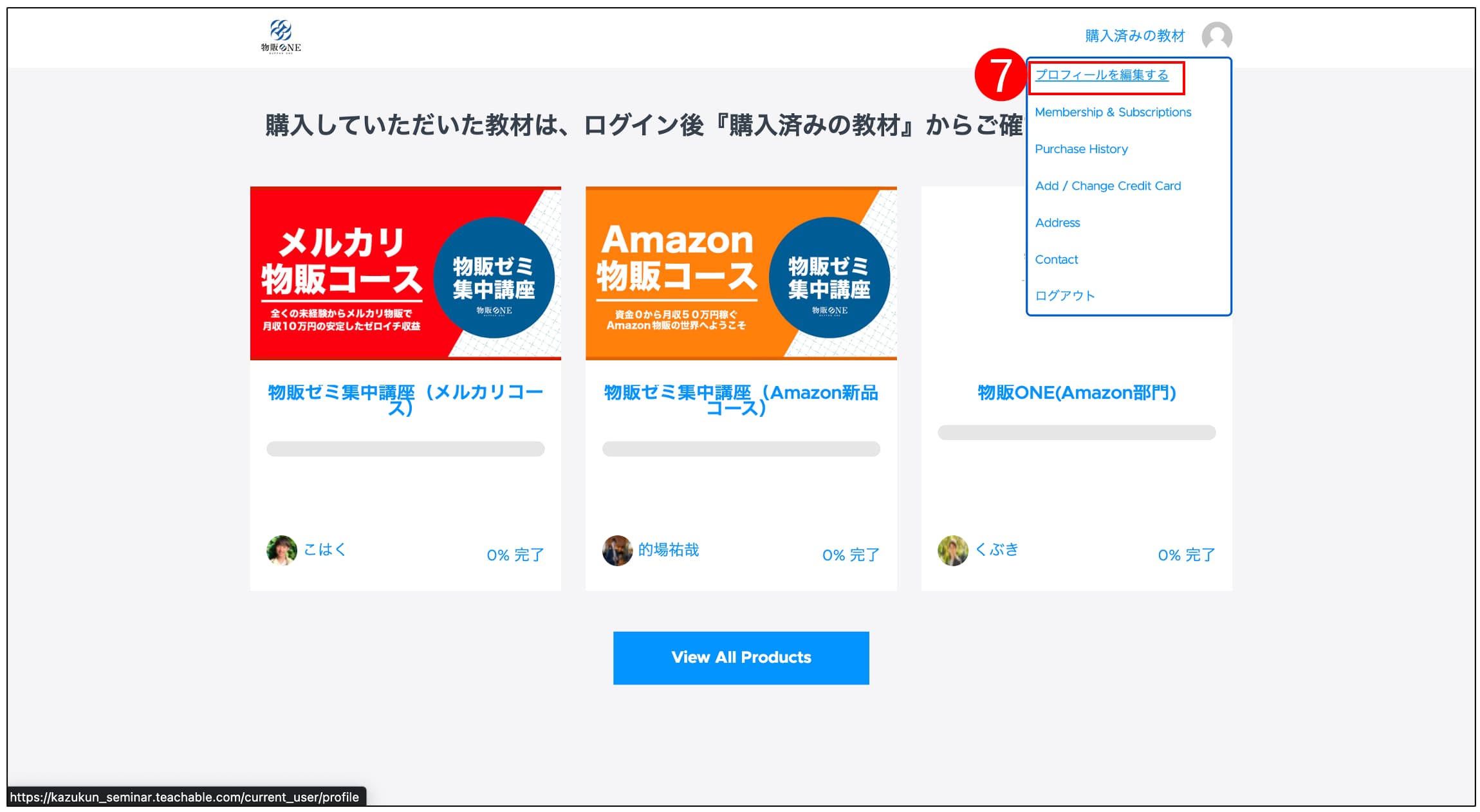Click the こはく instructor avatar

click(281, 550)
